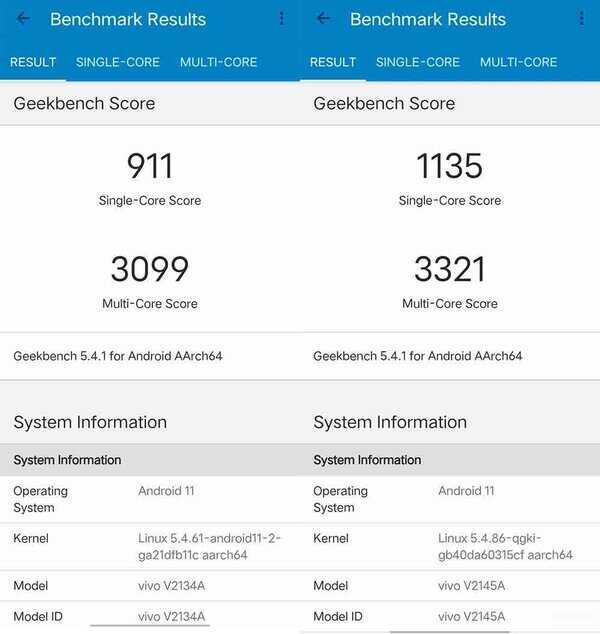Tap back arrow in left Benchmark Results
Viewport: 600px width, 634px height.
(23, 19)
